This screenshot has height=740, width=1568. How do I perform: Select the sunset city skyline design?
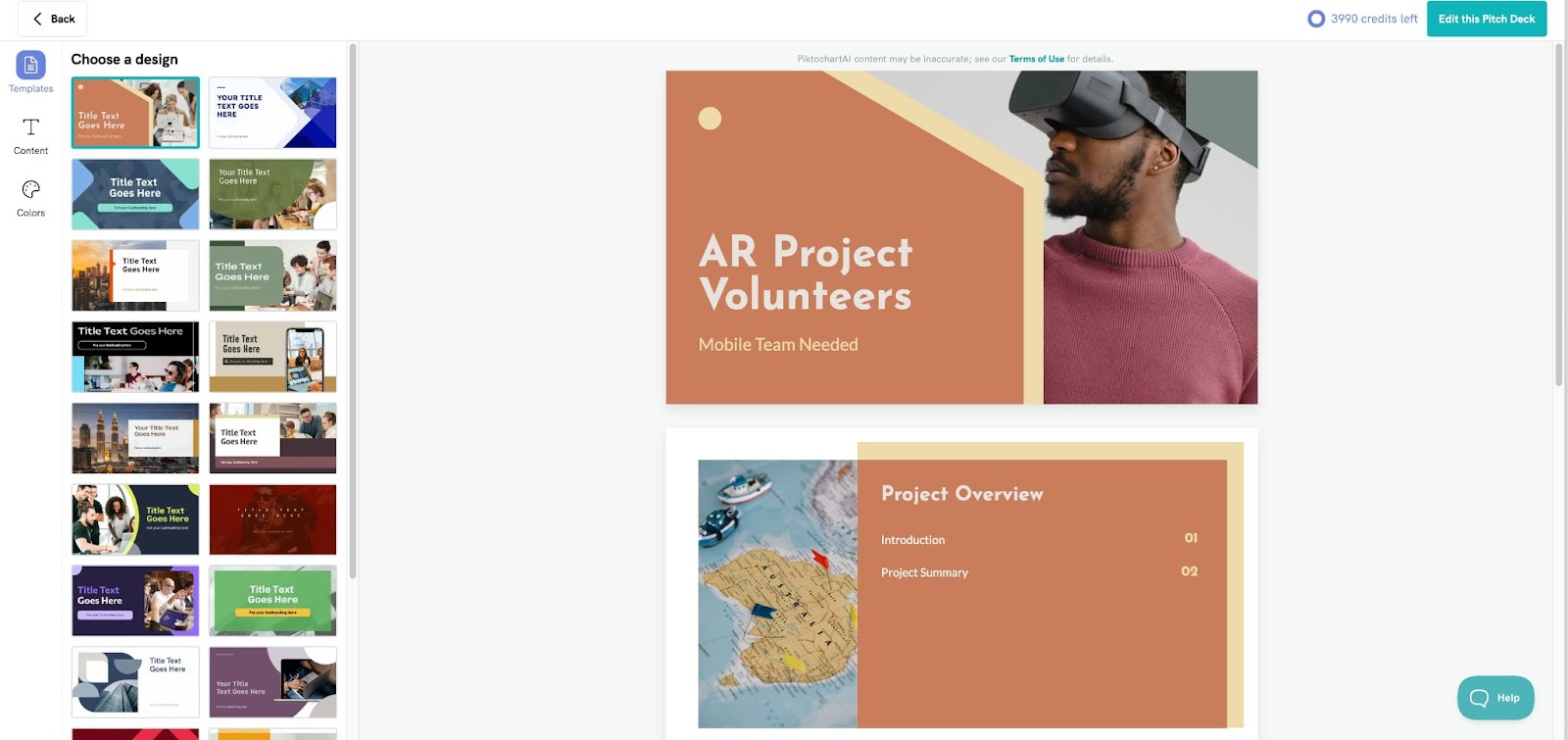(135, 275)
